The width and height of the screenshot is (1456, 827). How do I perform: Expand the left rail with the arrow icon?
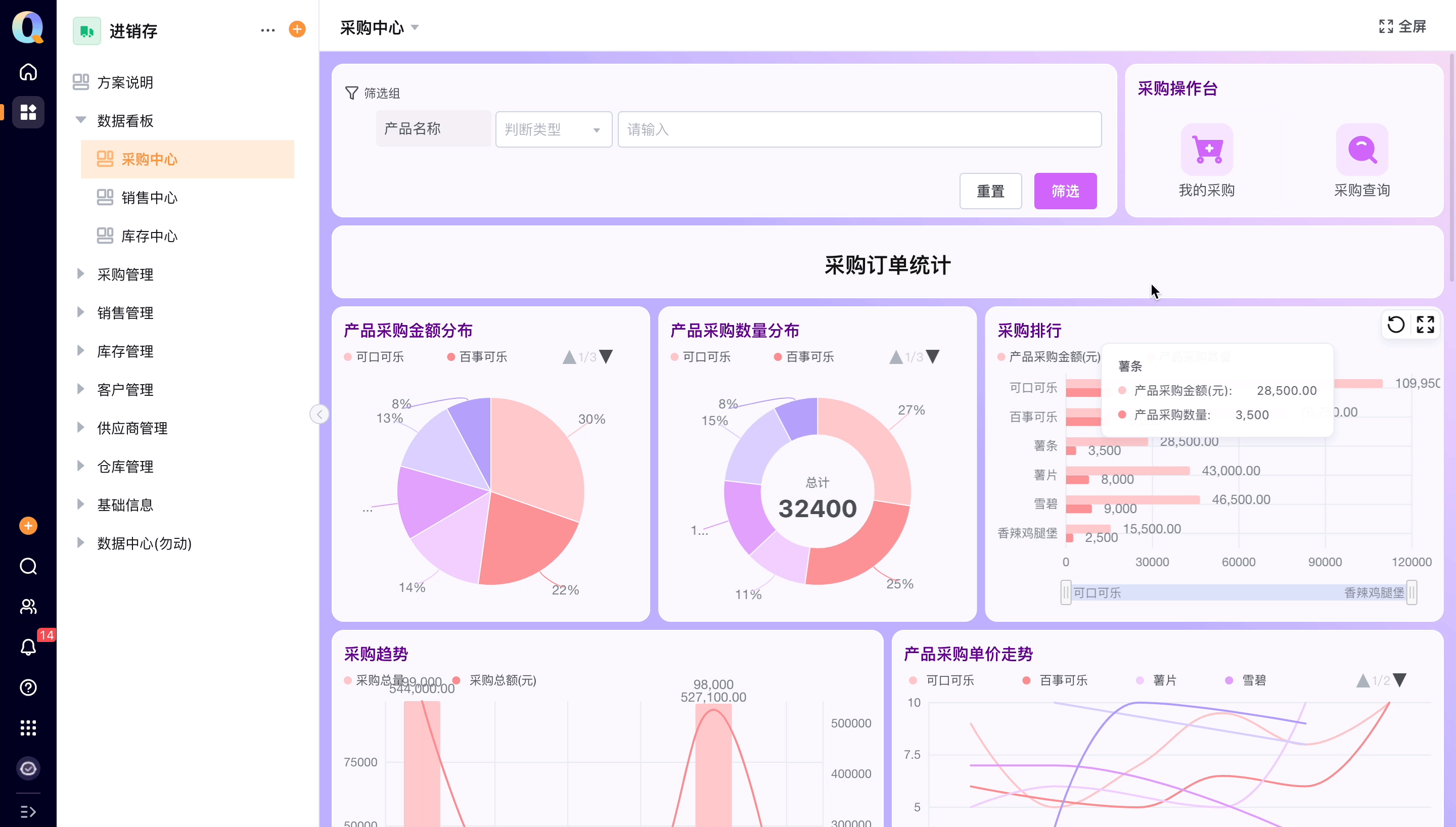point(28,812)
